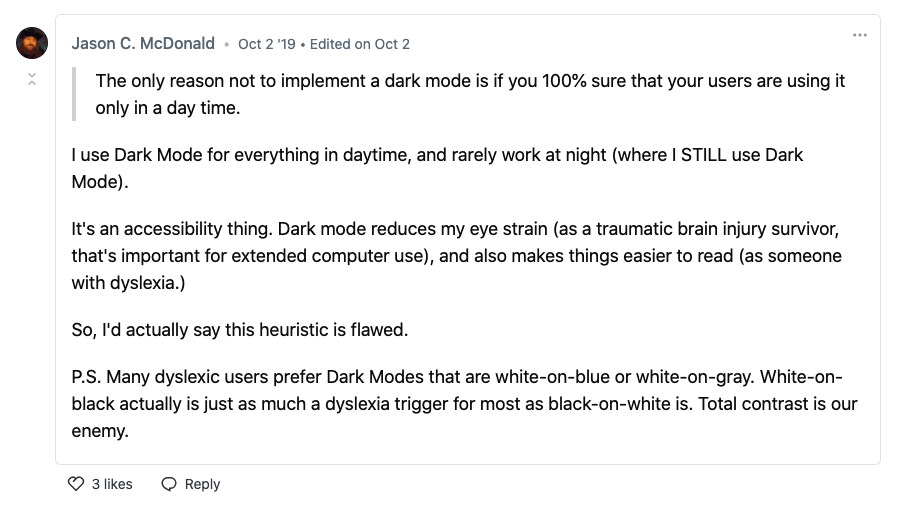Collapse the comment thread using chevron toggle
The width and height of the screenshot is (905, 507).
[32, 79]
